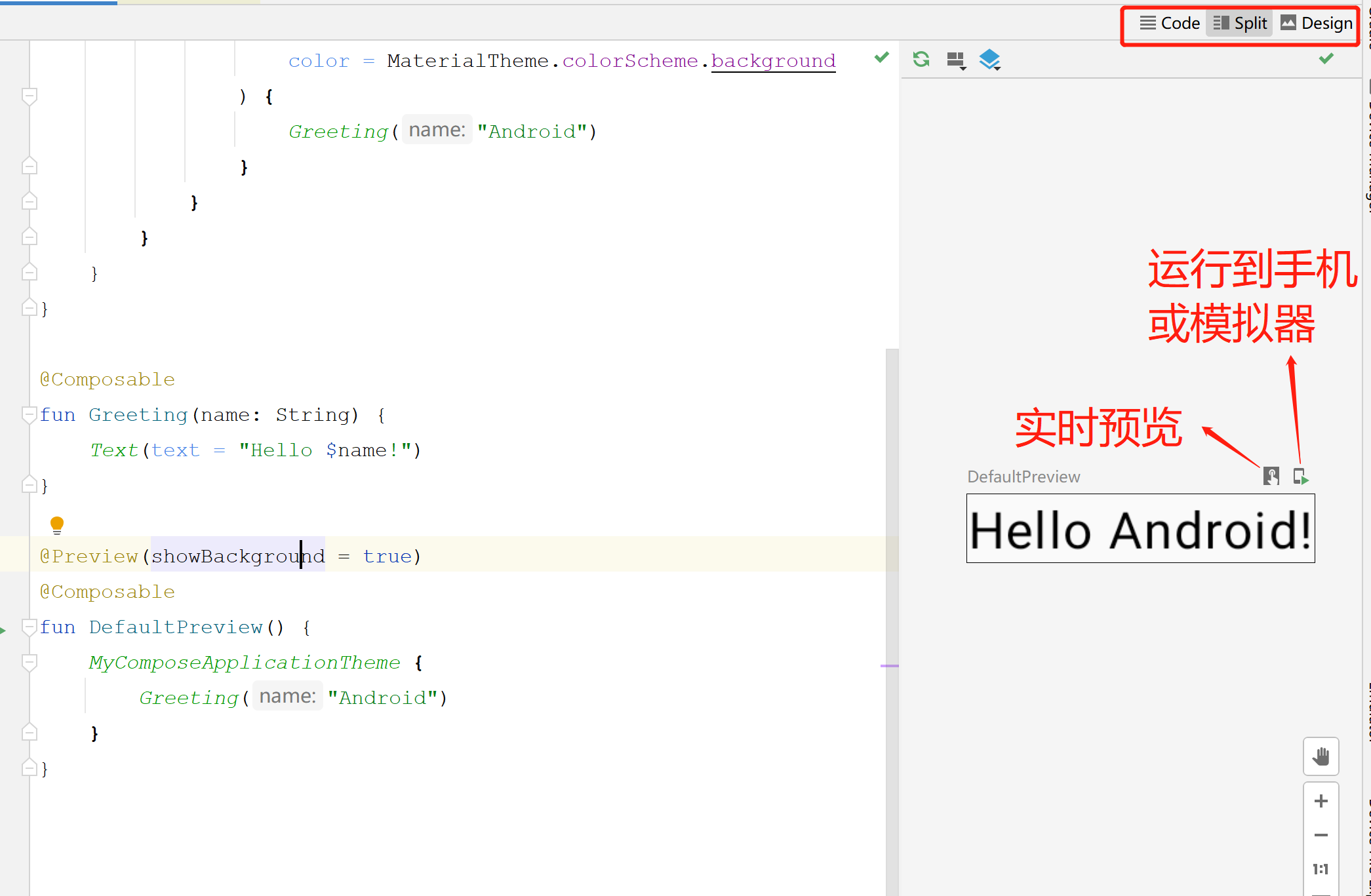Click the refresh preview icon
The width and height of the screenshot is (1371, 896).
click(x=921, y=60)
